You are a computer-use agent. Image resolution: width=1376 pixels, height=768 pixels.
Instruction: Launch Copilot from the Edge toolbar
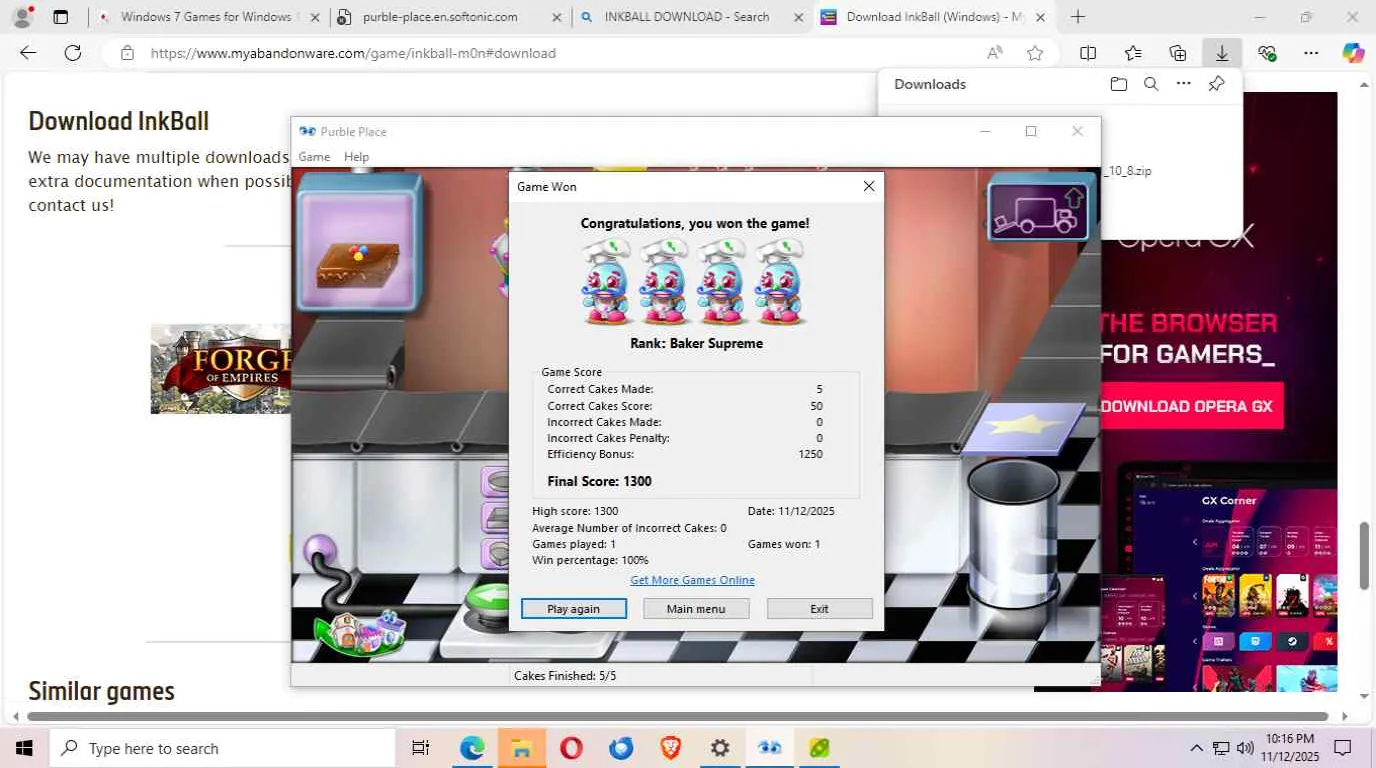[x=1353, y=53]
